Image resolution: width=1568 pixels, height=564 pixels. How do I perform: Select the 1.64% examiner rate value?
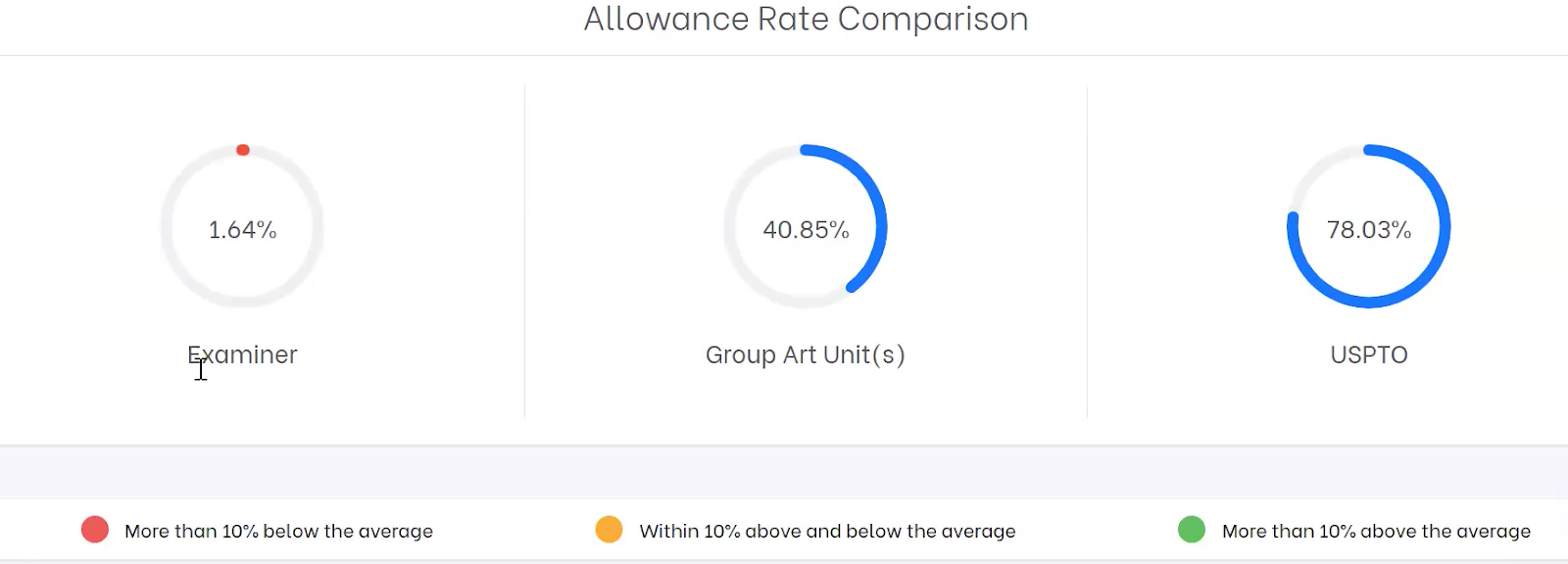242,230
